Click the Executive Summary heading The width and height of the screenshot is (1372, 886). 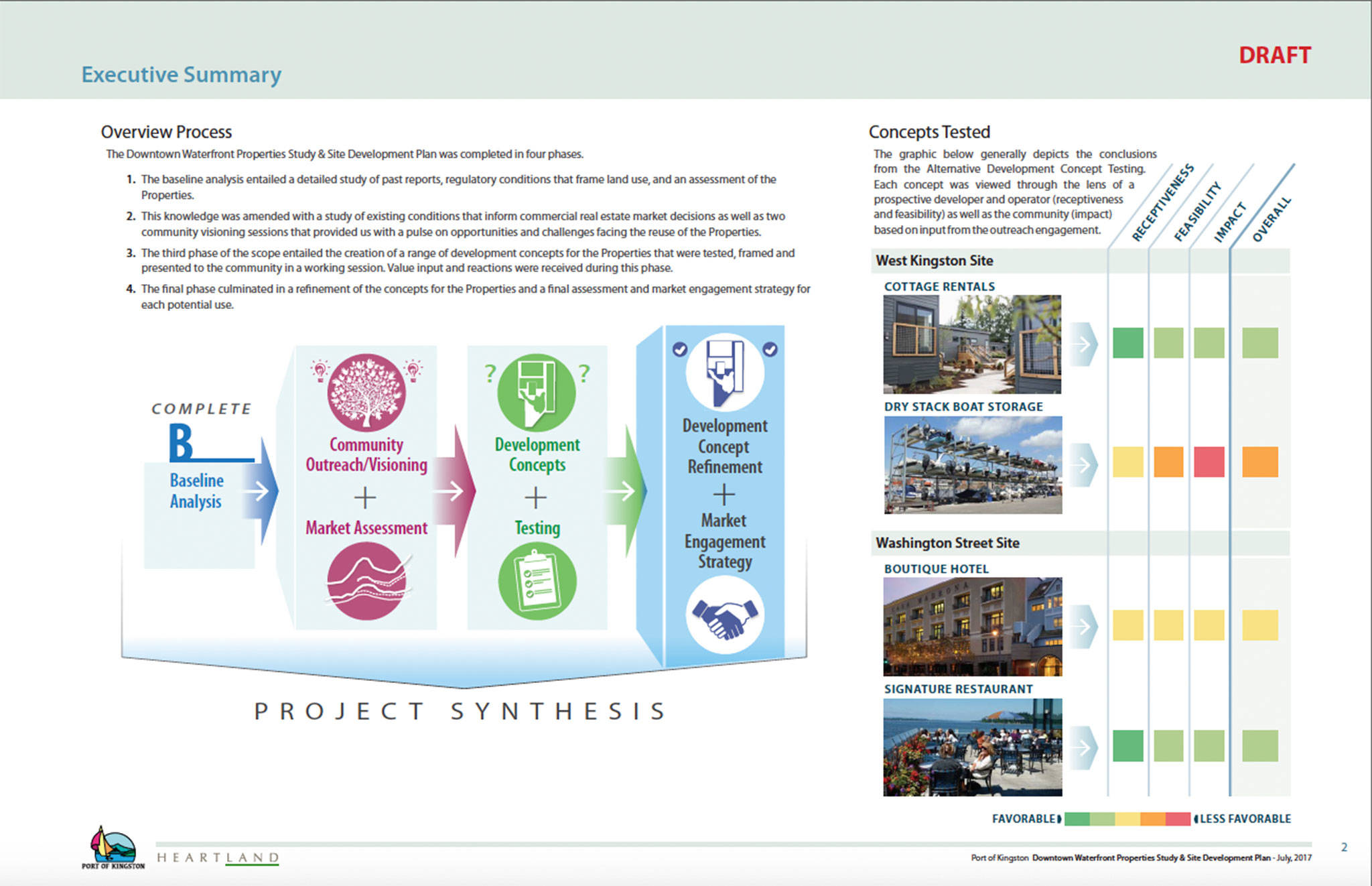(x=181, y=74)
